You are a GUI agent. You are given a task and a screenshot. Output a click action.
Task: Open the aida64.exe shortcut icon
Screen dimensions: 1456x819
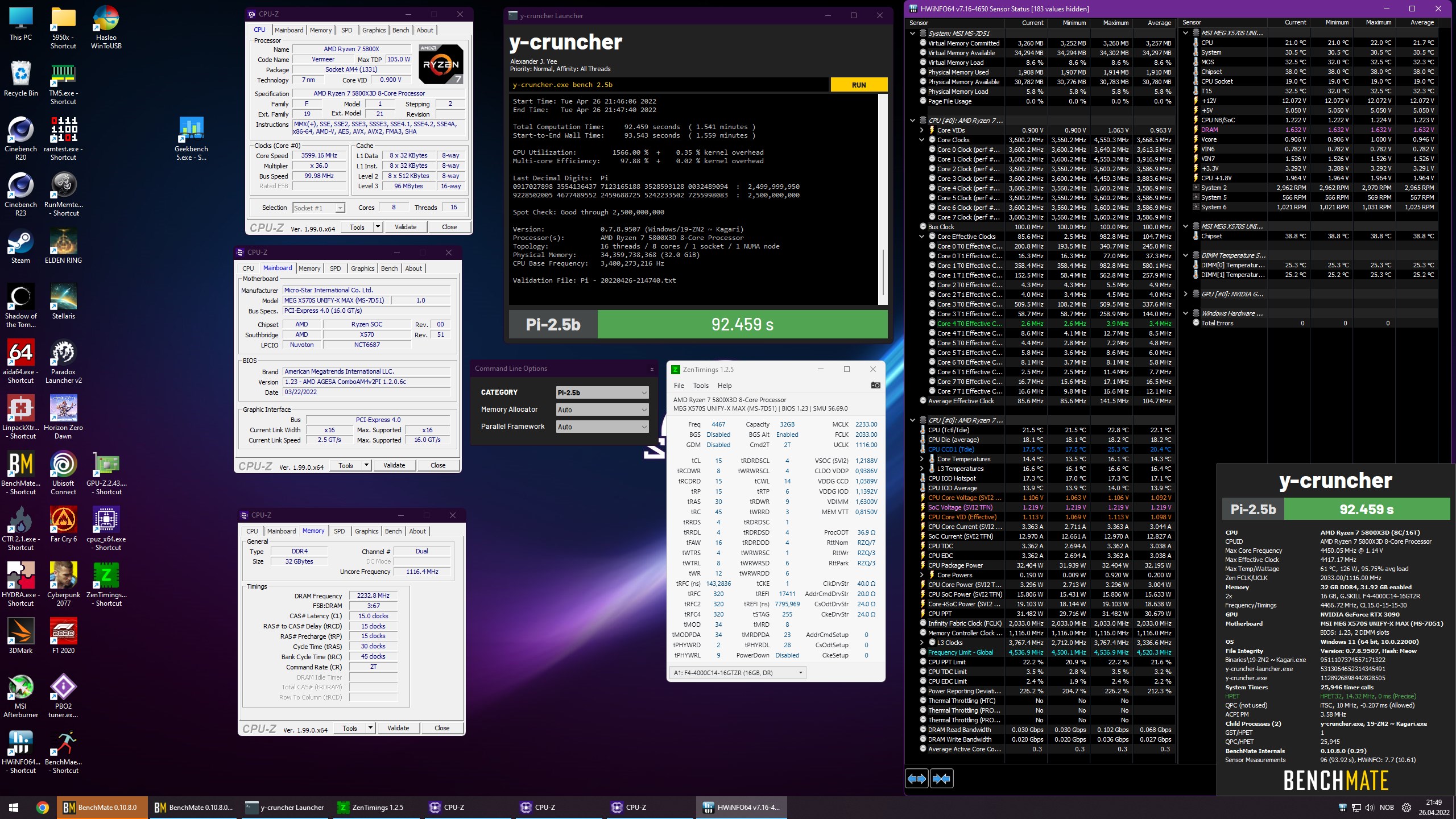point(20,361)
